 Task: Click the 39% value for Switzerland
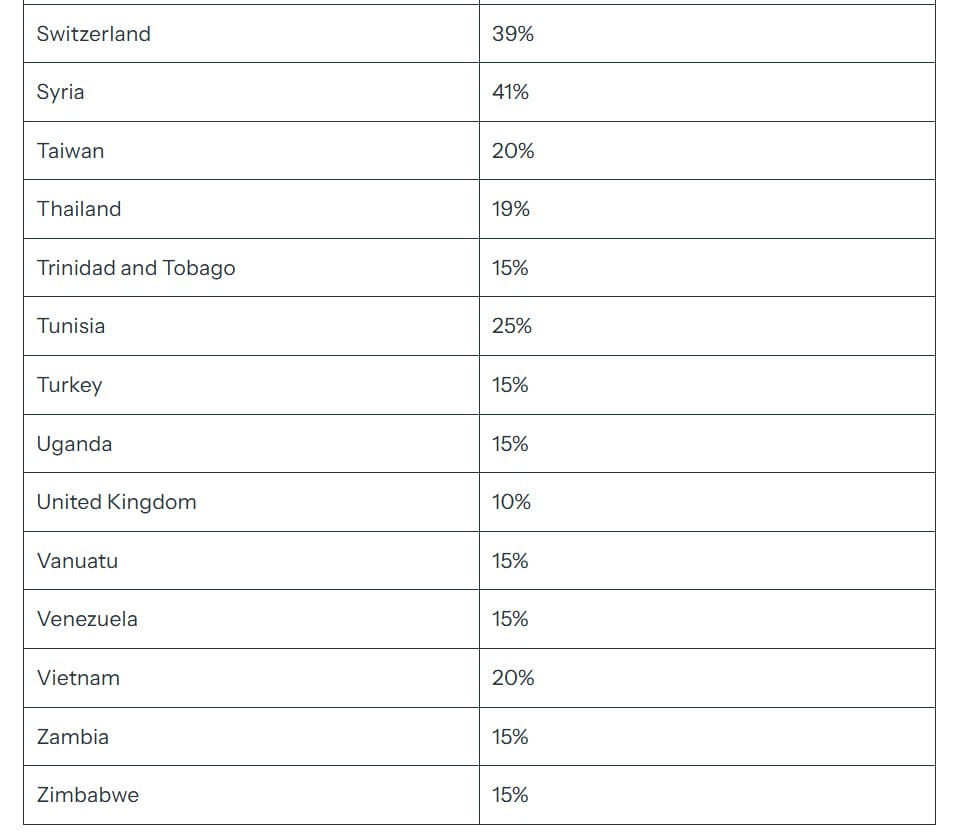[513, 34]
